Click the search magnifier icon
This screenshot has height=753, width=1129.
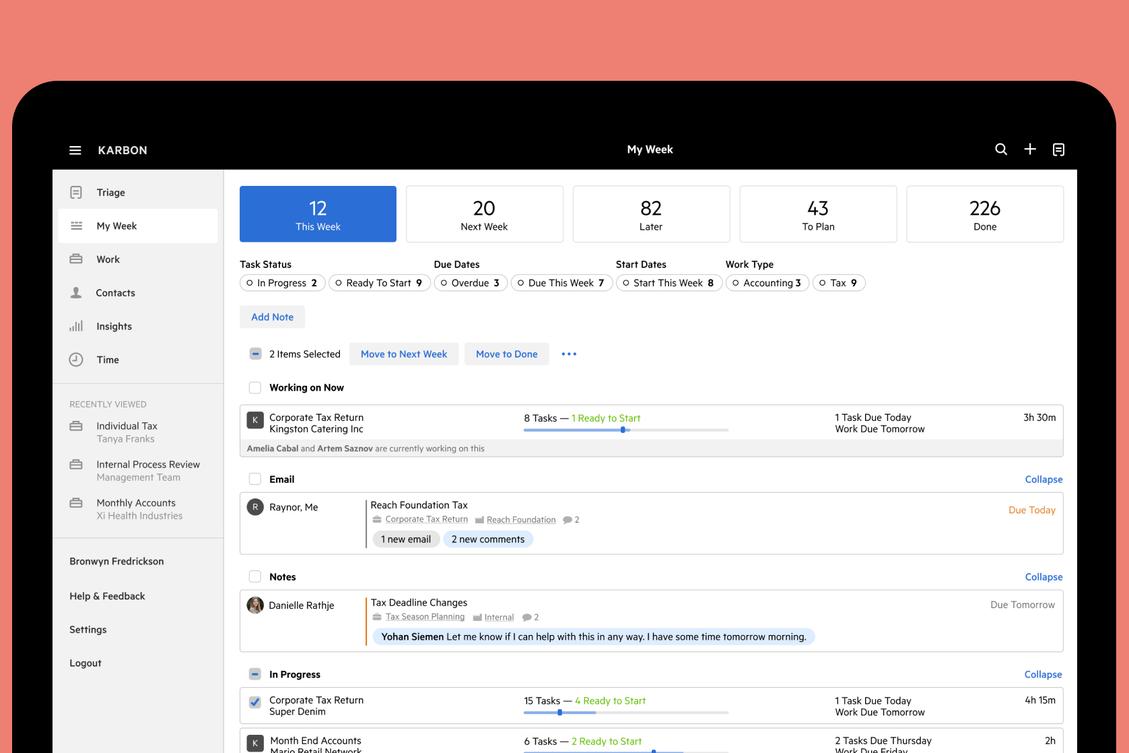[1001, 149]
